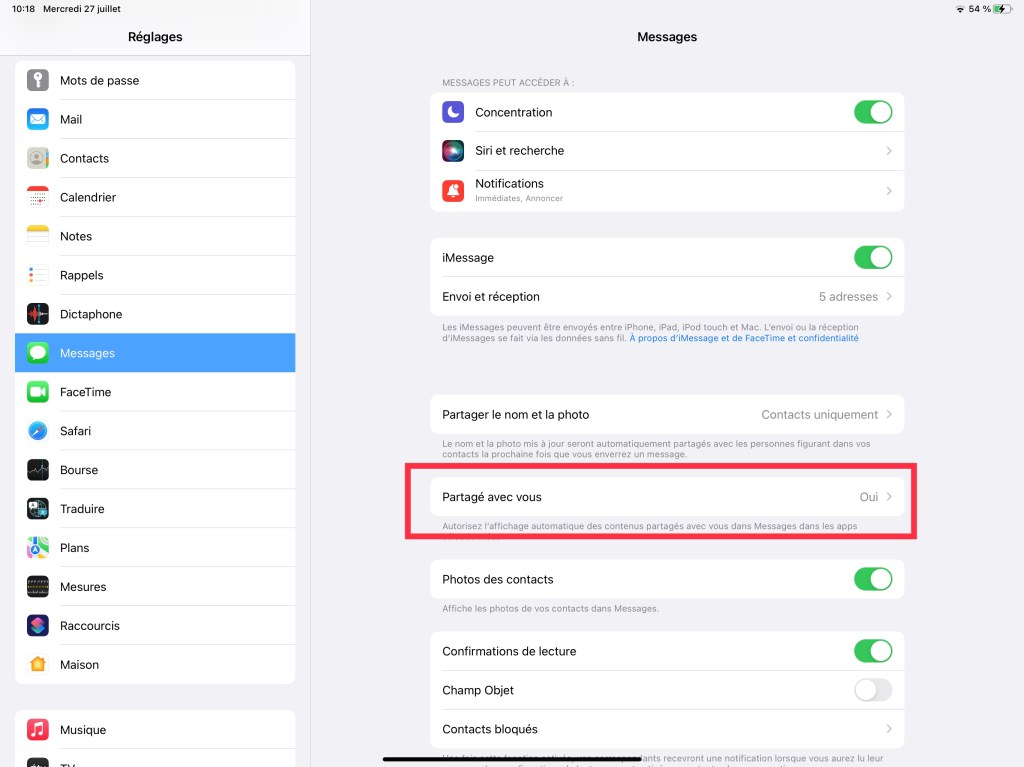Turn off the iMessage toggle
The width and height of the screenshot is (1024, 767).
(872, 258)
